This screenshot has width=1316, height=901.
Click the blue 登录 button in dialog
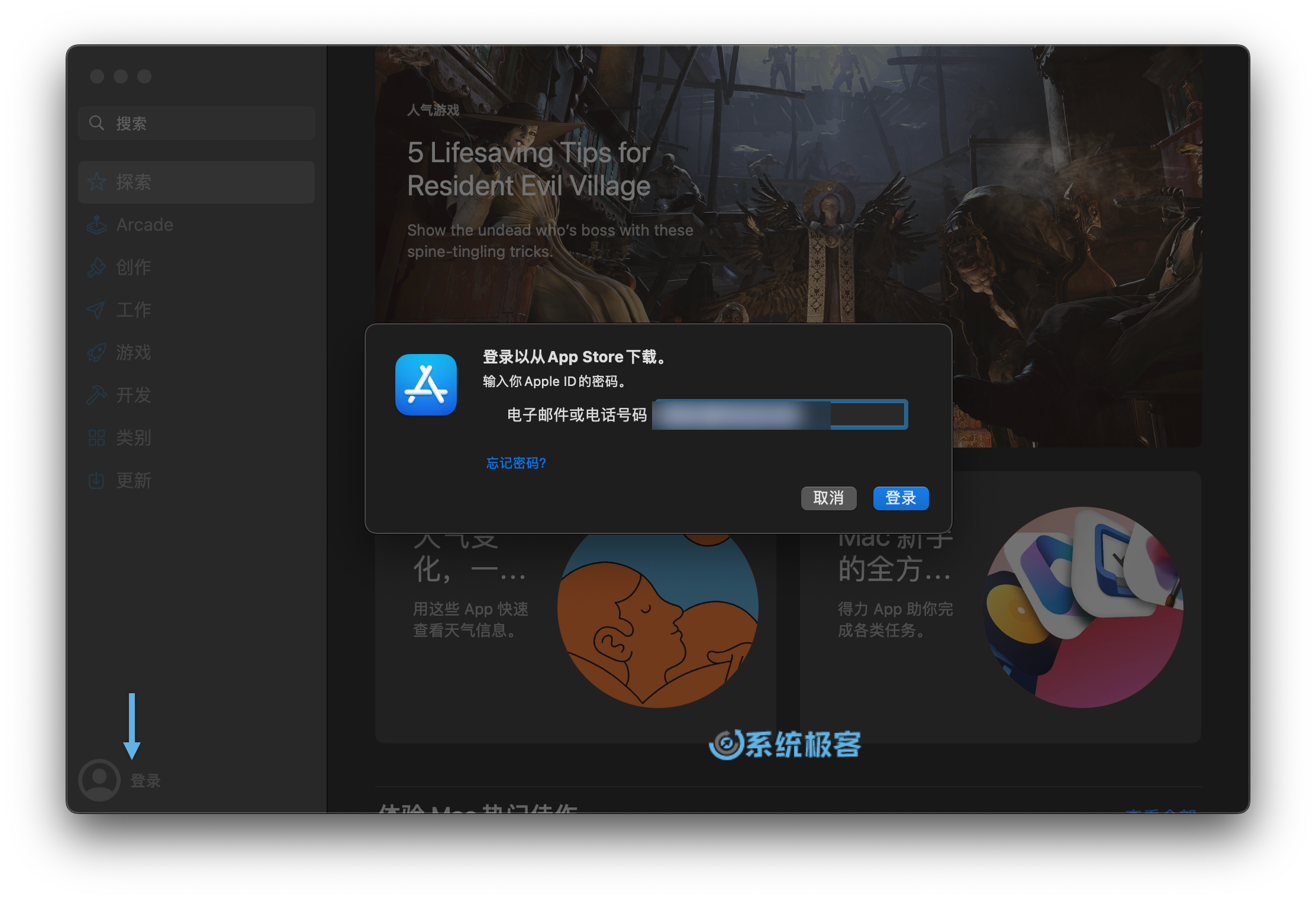point(900,498)
